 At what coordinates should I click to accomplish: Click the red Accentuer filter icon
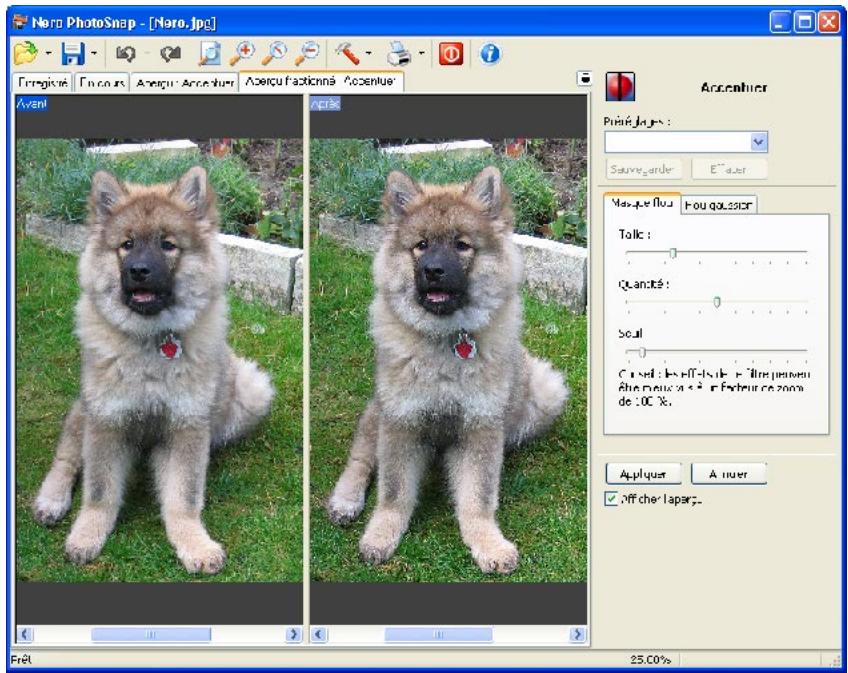pyautogui.click(x=620, y=87)
